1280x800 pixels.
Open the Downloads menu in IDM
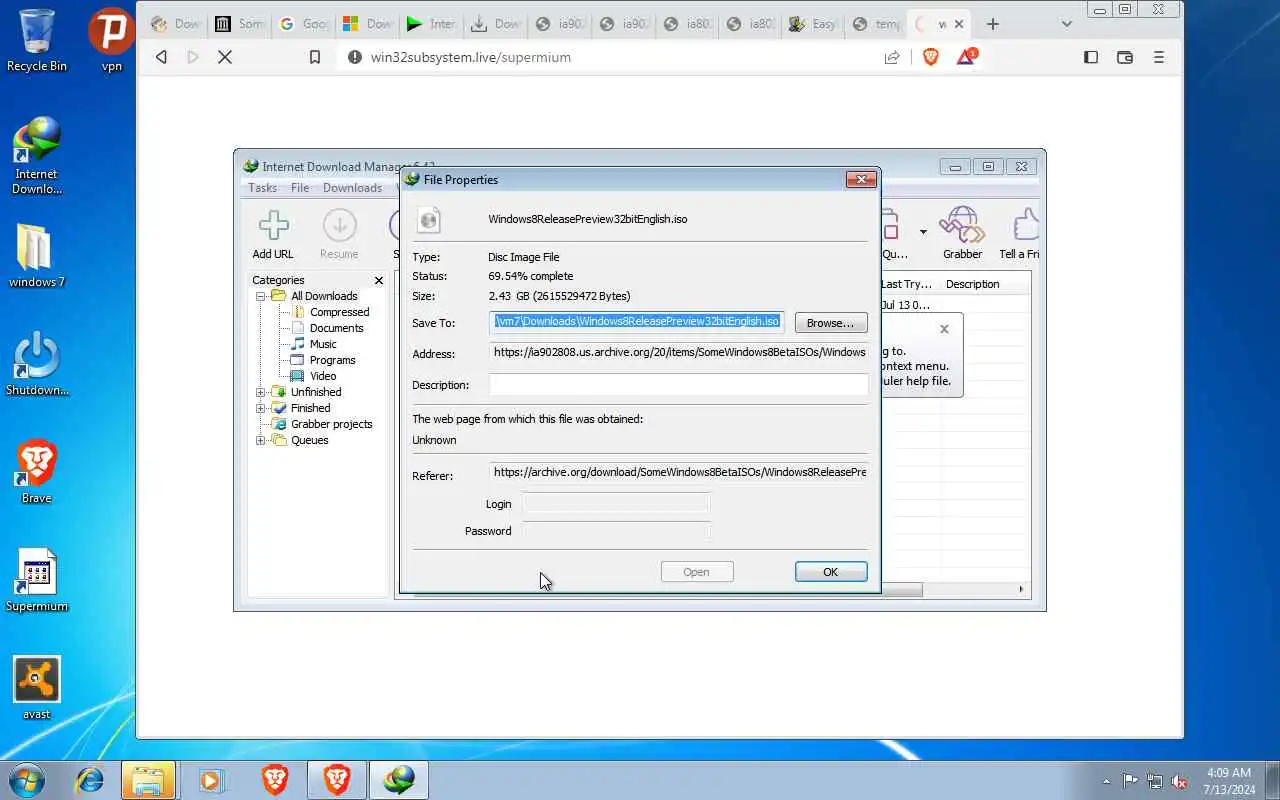point(352,188)
